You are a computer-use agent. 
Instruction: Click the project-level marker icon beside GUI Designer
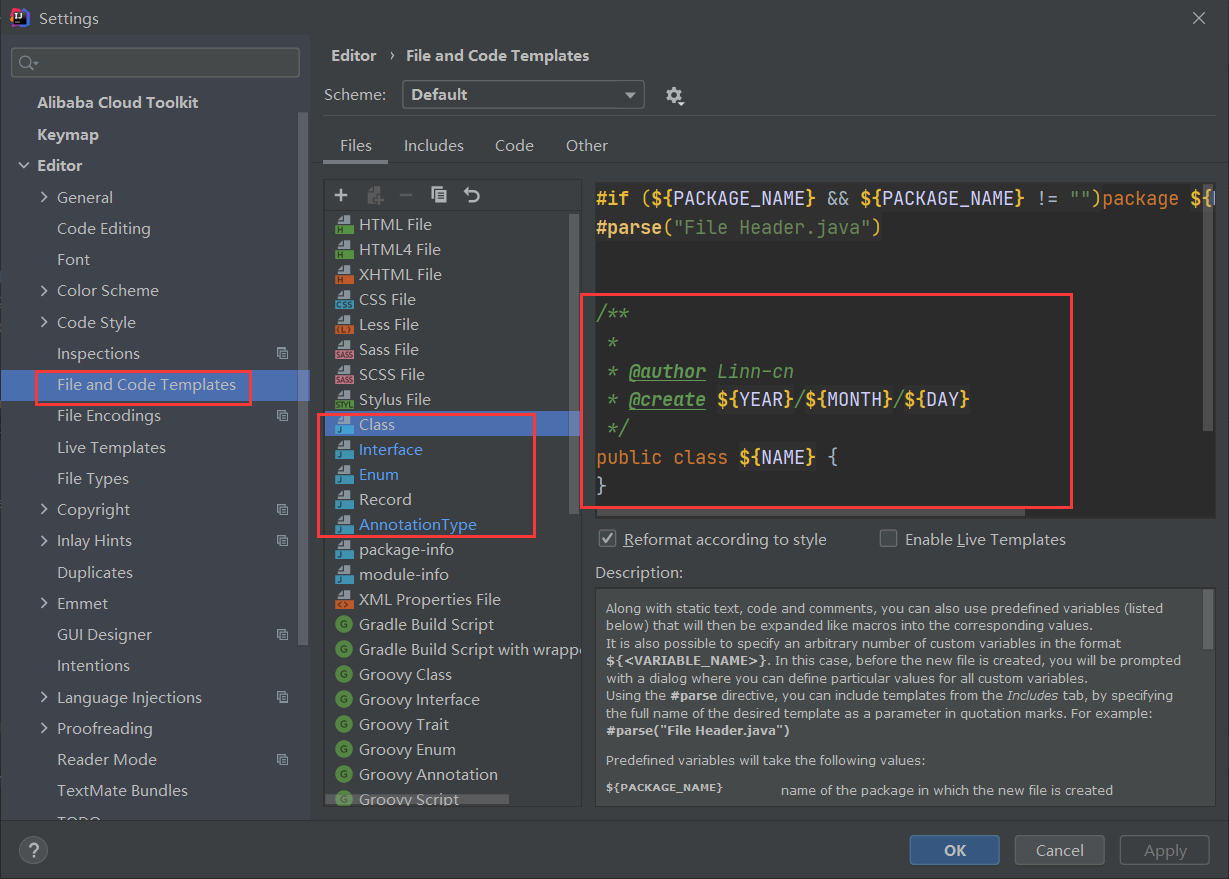(282, 634)
